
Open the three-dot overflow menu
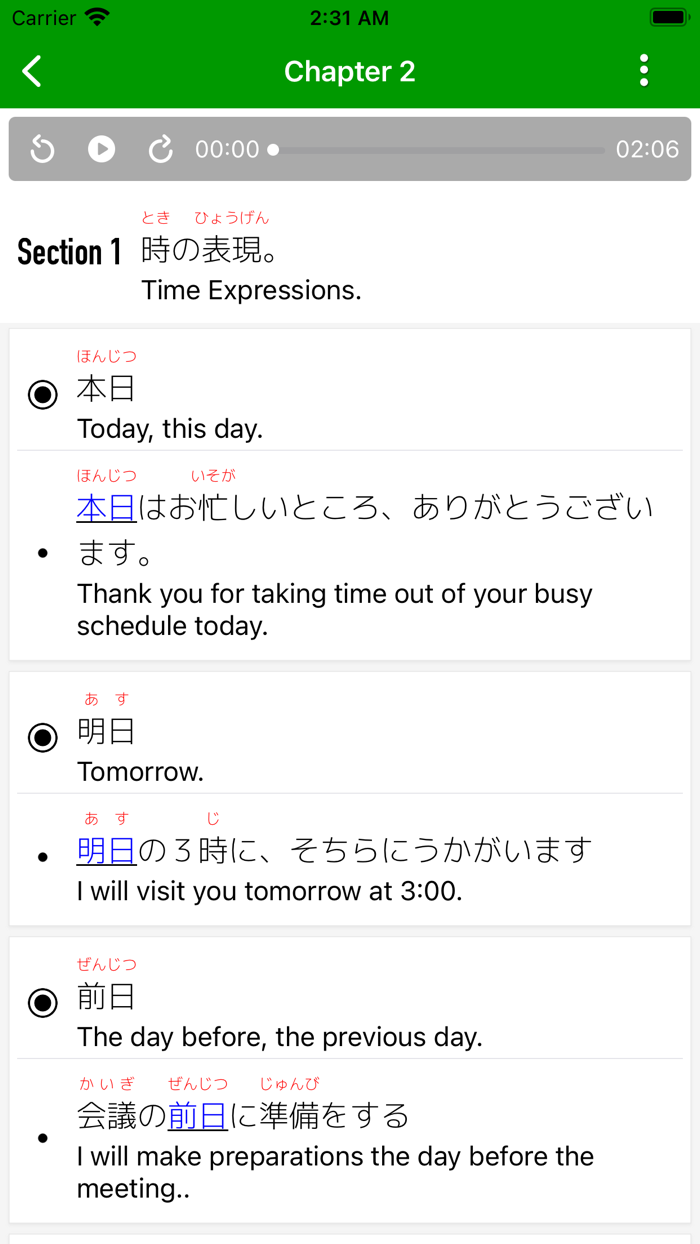coord(644,71)
